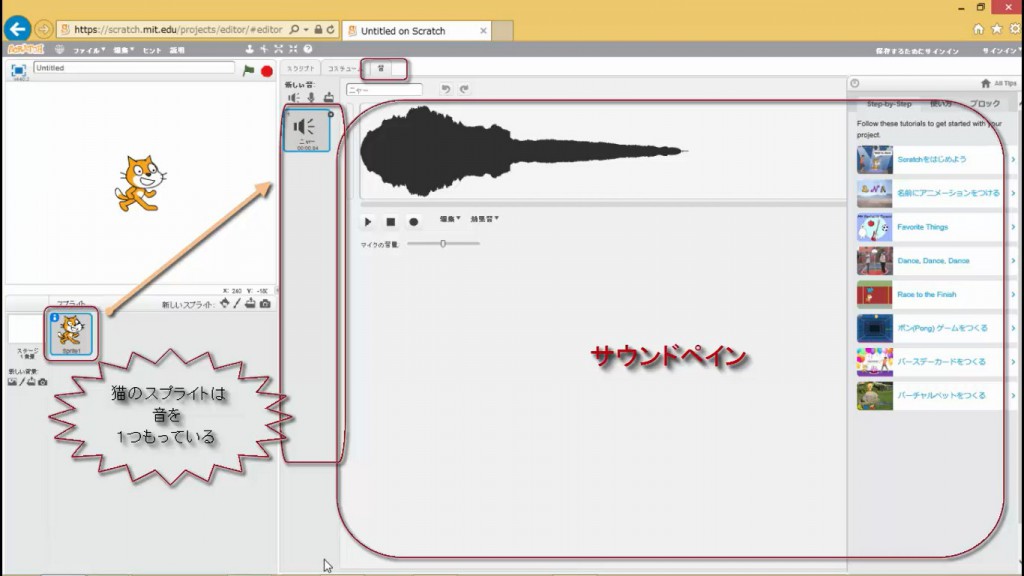This screenshot has height=576, width=1024.
Task: Take new backdrop photo from camera
Action: pos(42,382)
